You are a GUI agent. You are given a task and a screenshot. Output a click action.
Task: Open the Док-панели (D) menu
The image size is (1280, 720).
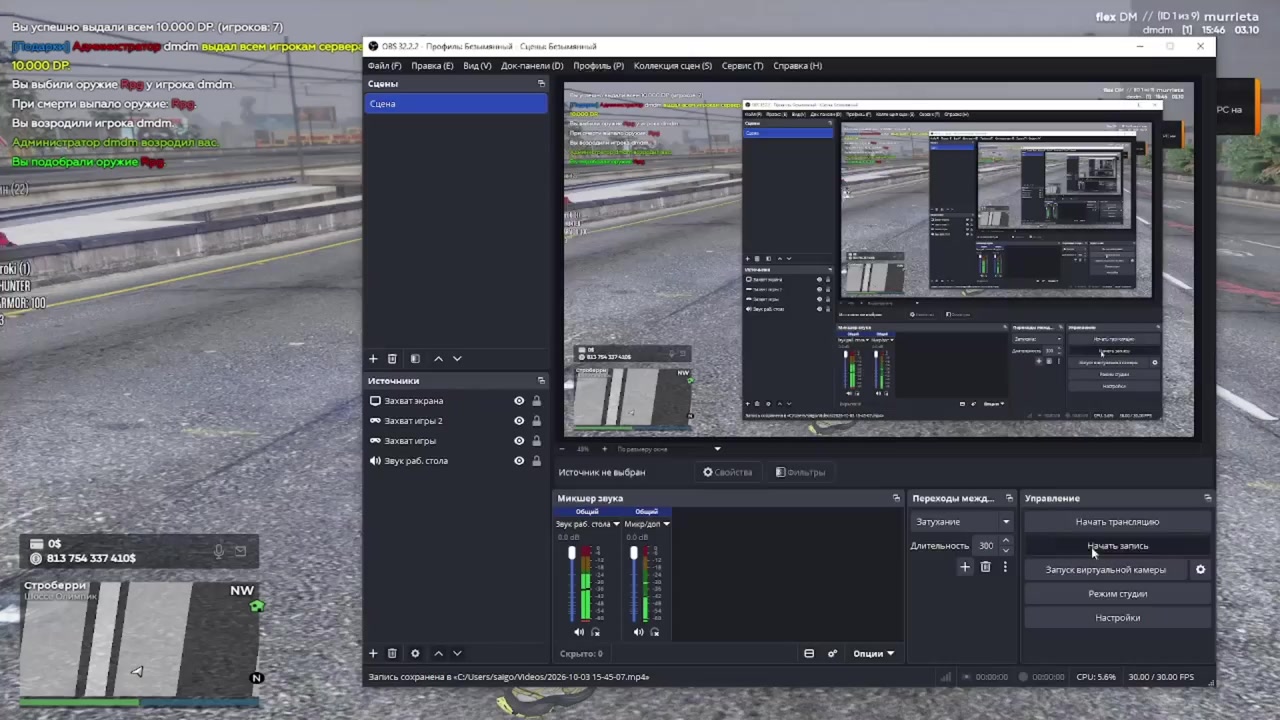coord(532,66)
